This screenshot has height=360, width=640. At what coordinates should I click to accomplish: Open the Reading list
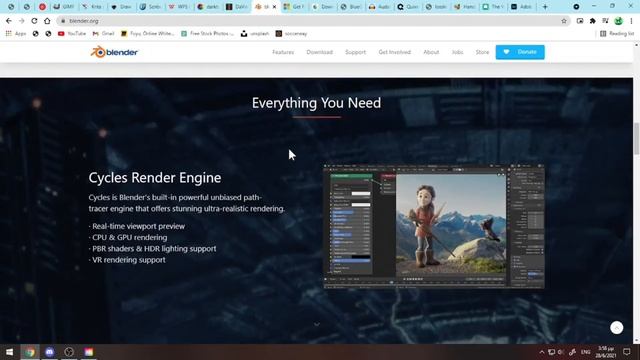[x=617, y=33]
